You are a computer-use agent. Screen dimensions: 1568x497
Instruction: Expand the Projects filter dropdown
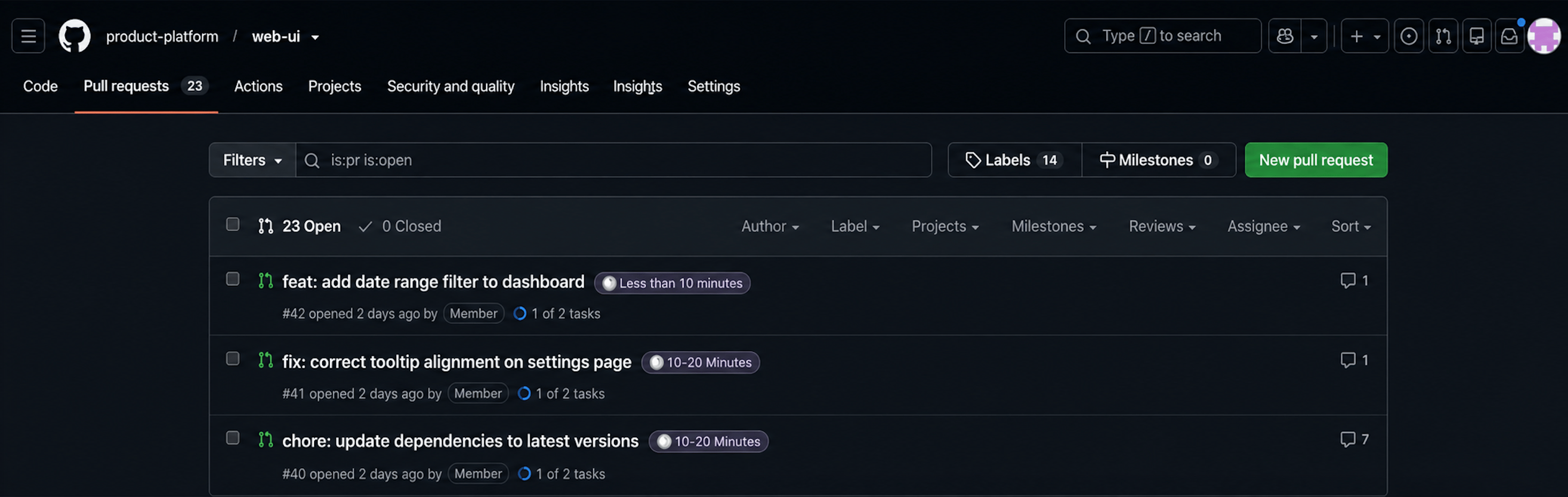click(945, 226)
